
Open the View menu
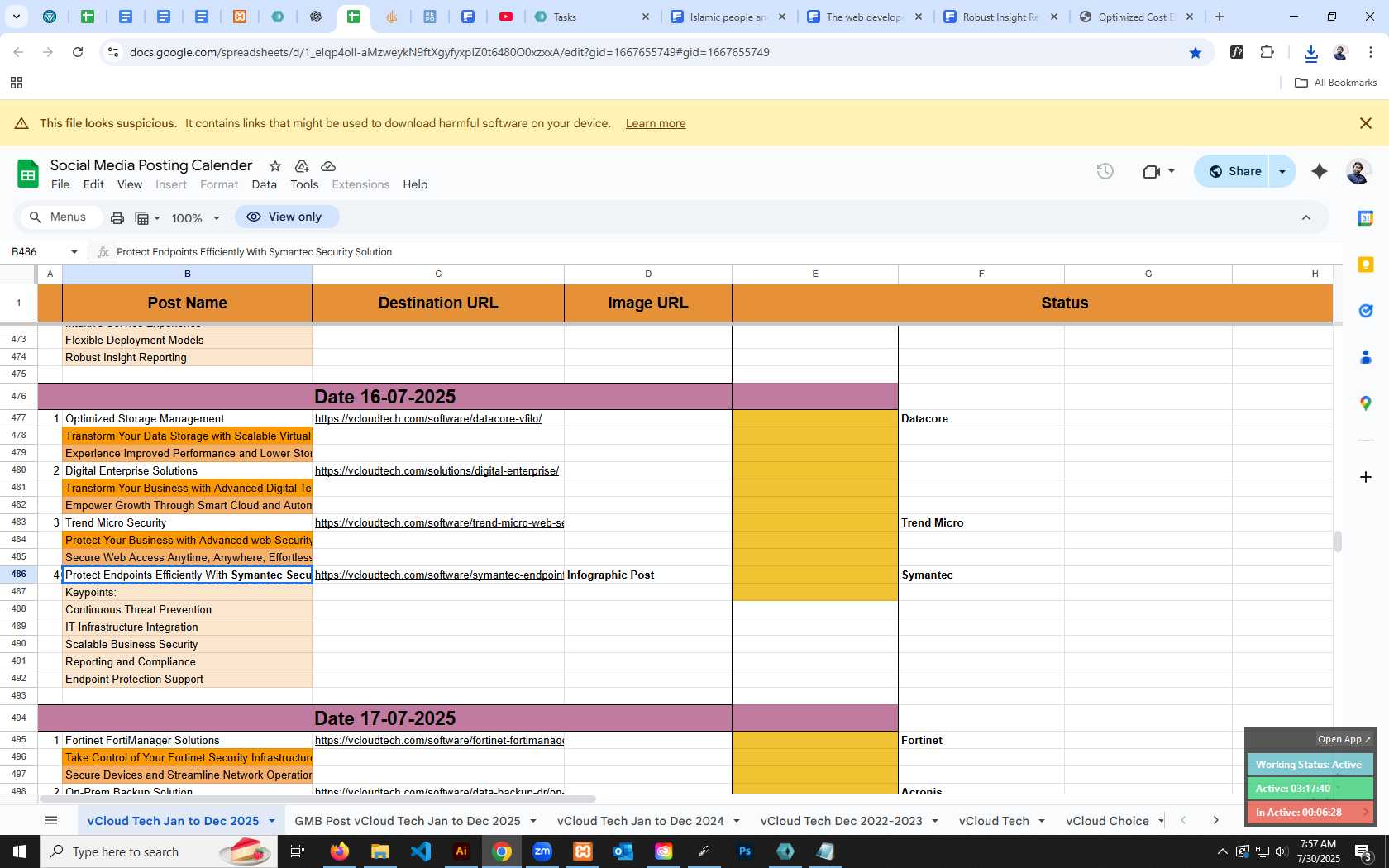coord(130,184)
